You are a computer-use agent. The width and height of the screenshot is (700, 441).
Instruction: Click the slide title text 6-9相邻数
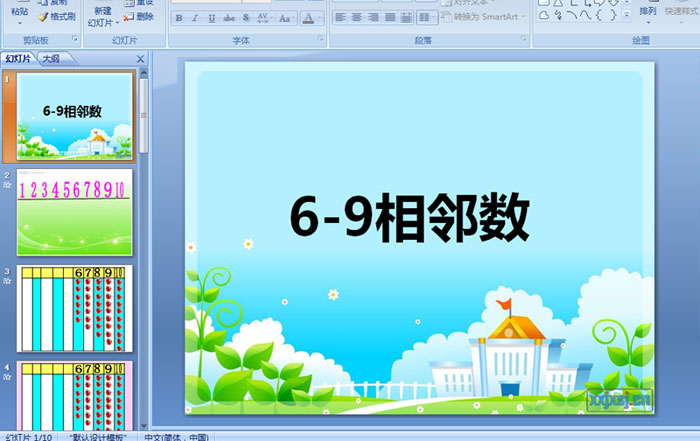(x=409, y=218)
